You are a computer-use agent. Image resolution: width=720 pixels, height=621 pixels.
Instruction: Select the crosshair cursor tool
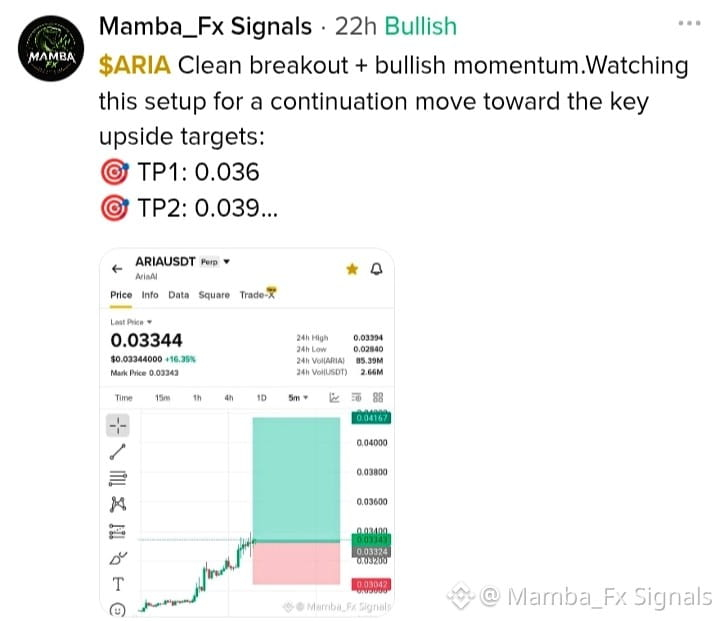tap(118, 425)
